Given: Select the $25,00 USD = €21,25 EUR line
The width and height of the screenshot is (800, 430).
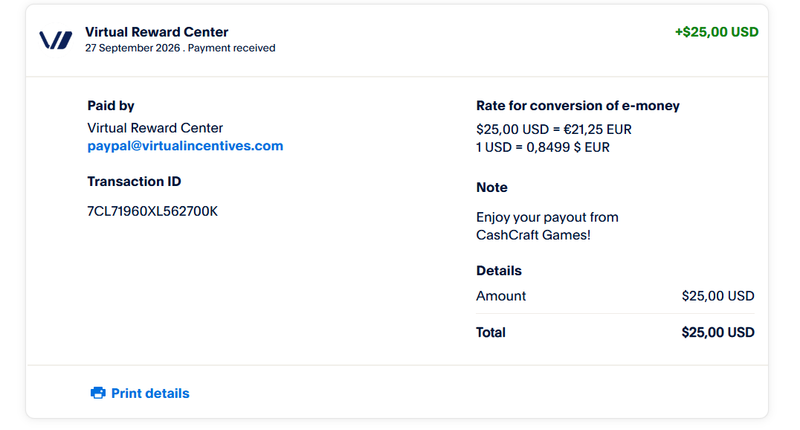Looking at the screenshot, I should [554, 130].
